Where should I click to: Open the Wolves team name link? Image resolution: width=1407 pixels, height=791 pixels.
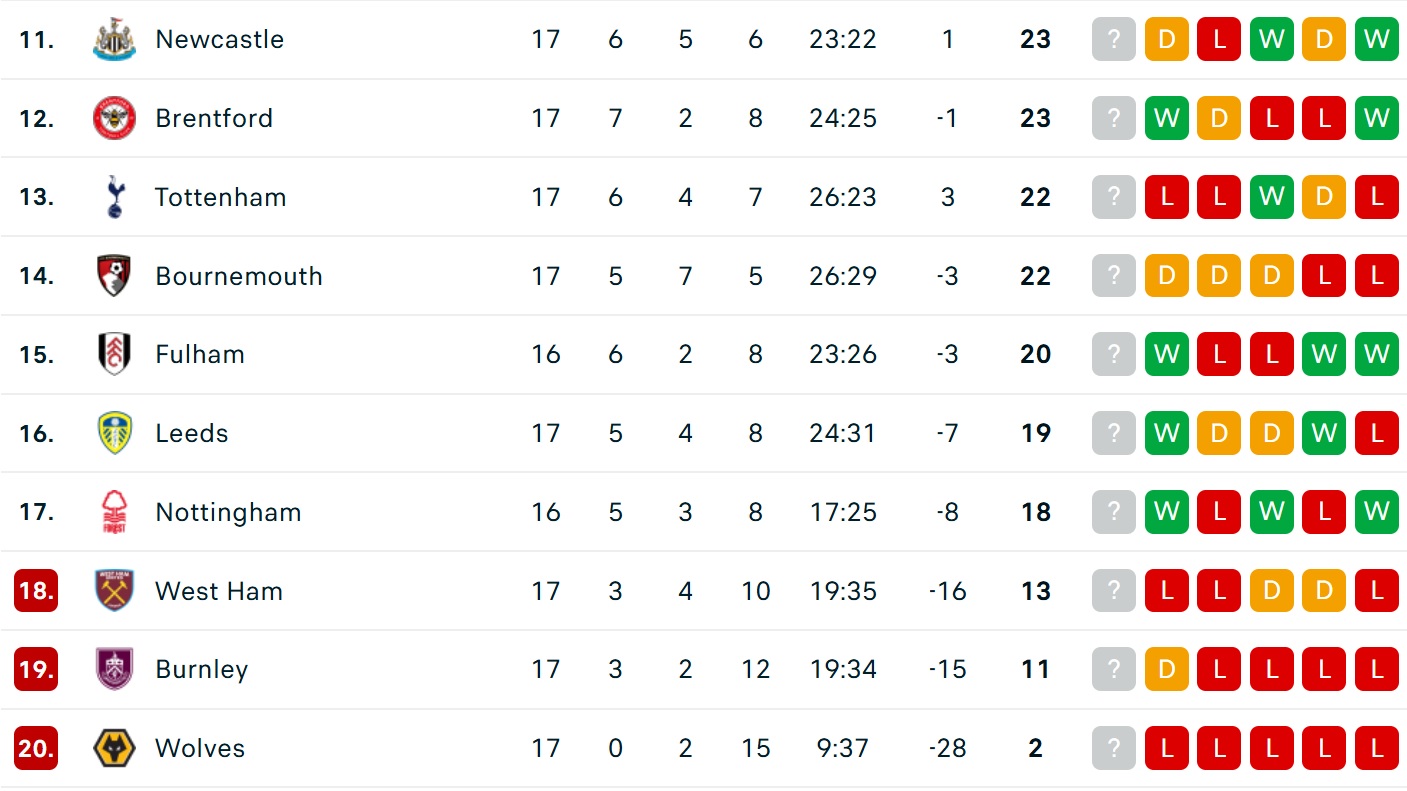200,748
